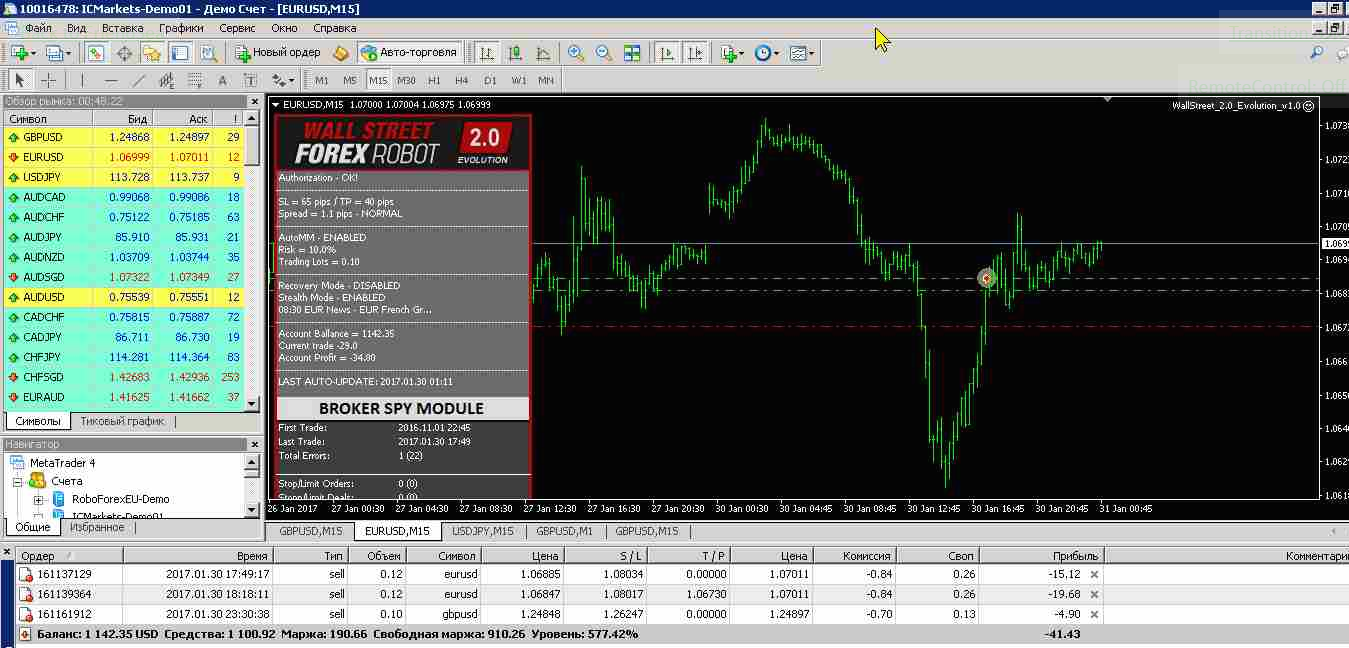
Task: Select the horizontal line drawing tool
Action: click(110, 81)
